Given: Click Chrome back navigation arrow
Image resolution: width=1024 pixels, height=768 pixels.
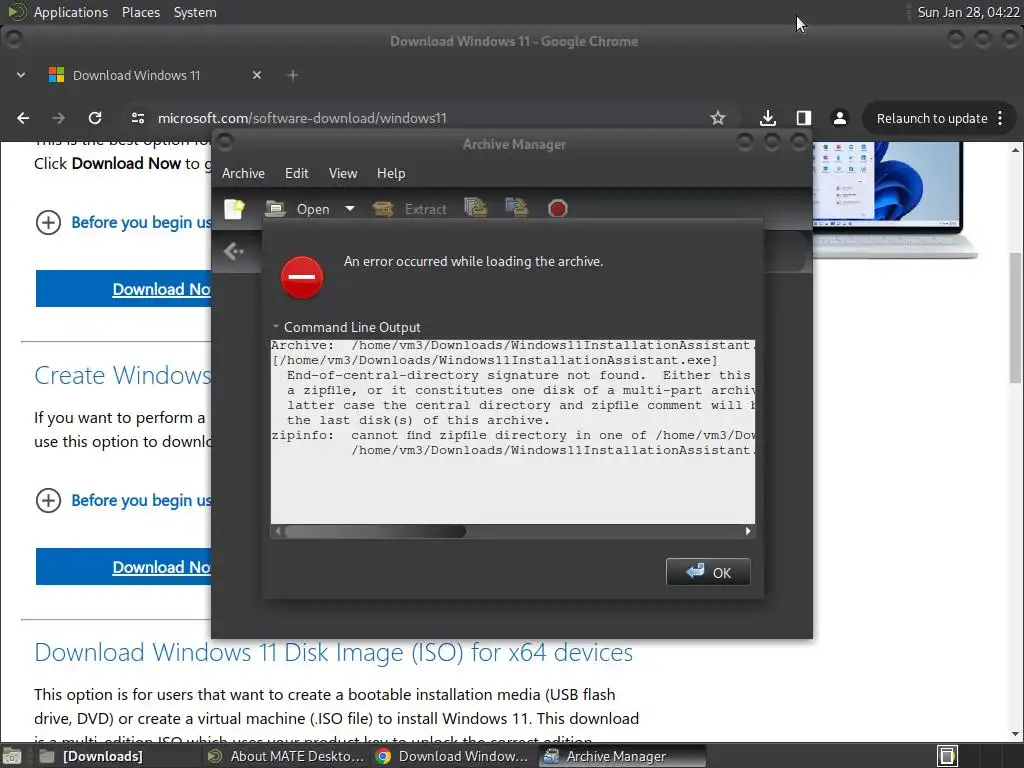Looking at the screenshot, I should pyautogui.click(x=23, y=118).
